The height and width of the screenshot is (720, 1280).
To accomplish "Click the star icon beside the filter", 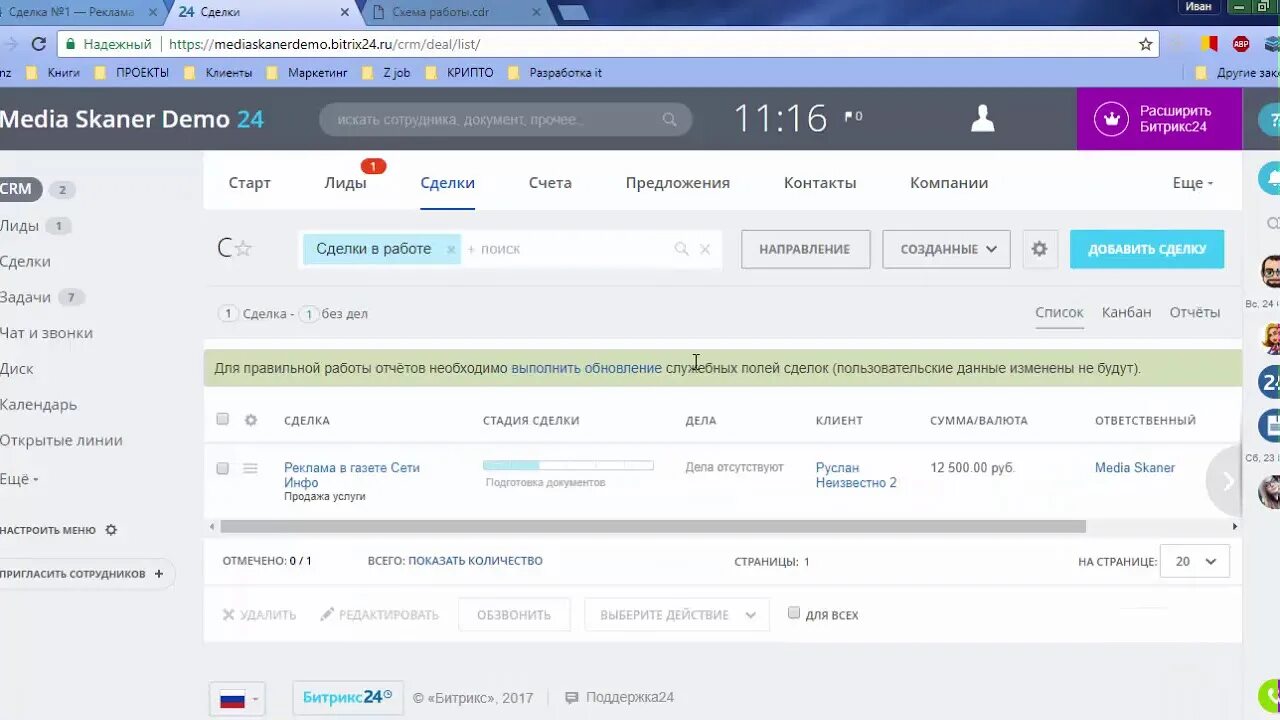I will tap(243, 249).
